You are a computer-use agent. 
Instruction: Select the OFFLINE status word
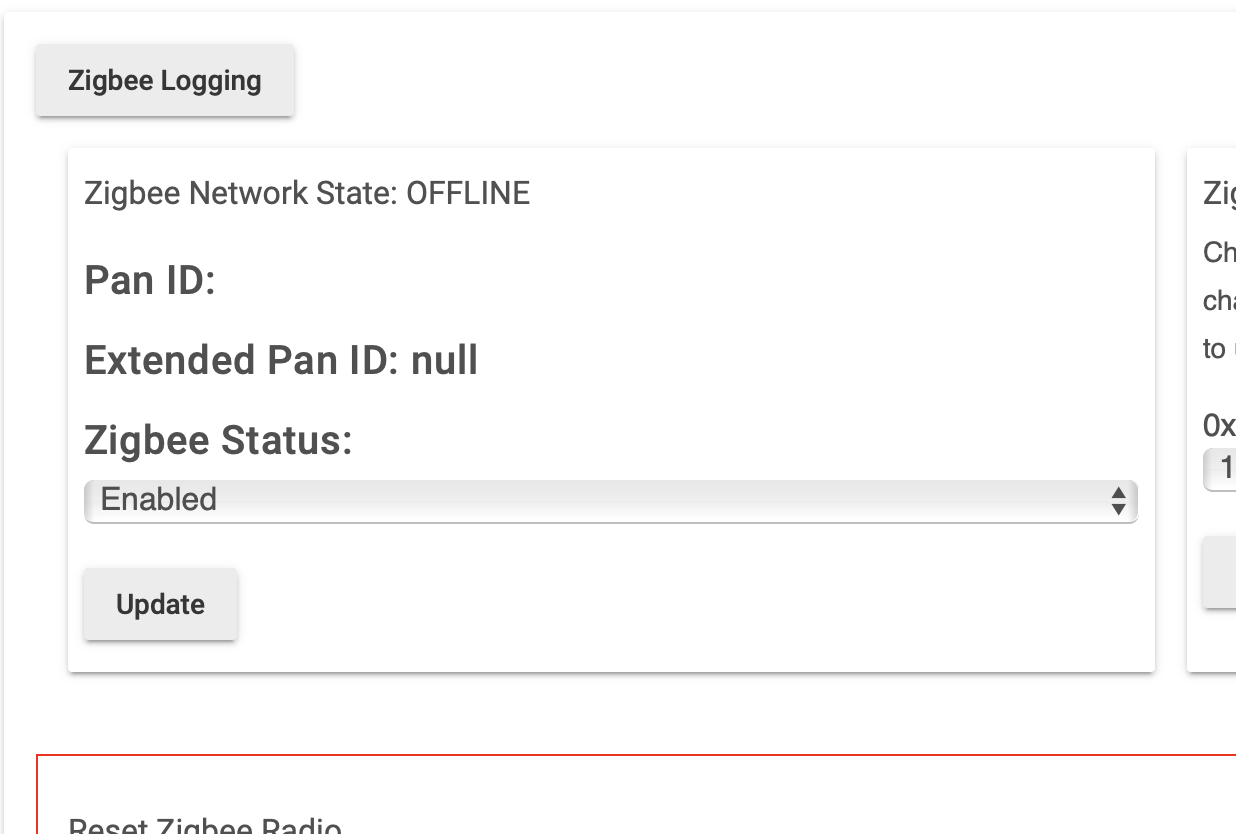468,193
